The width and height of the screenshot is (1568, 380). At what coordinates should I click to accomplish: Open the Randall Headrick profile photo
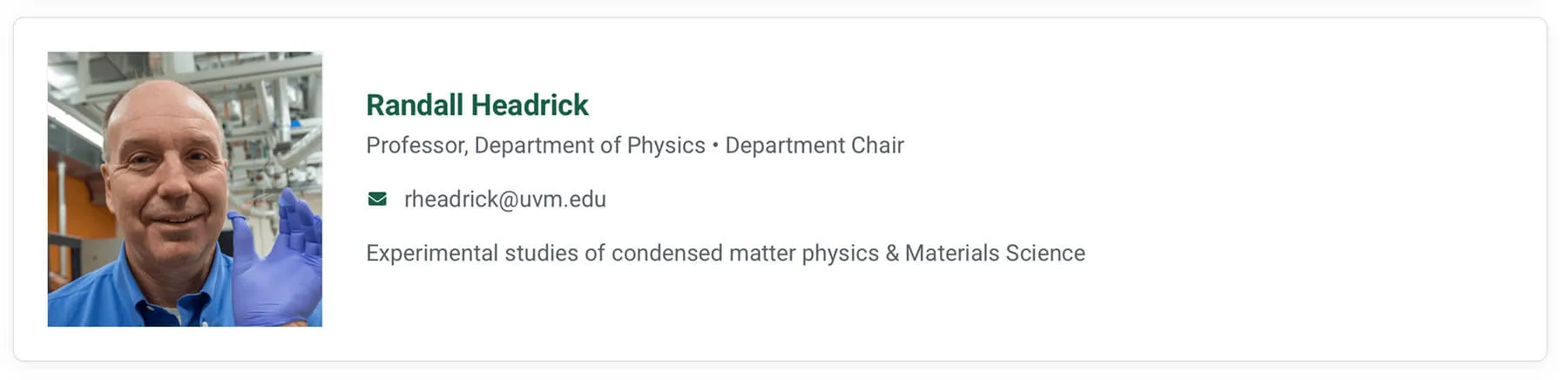pos(185,189)
